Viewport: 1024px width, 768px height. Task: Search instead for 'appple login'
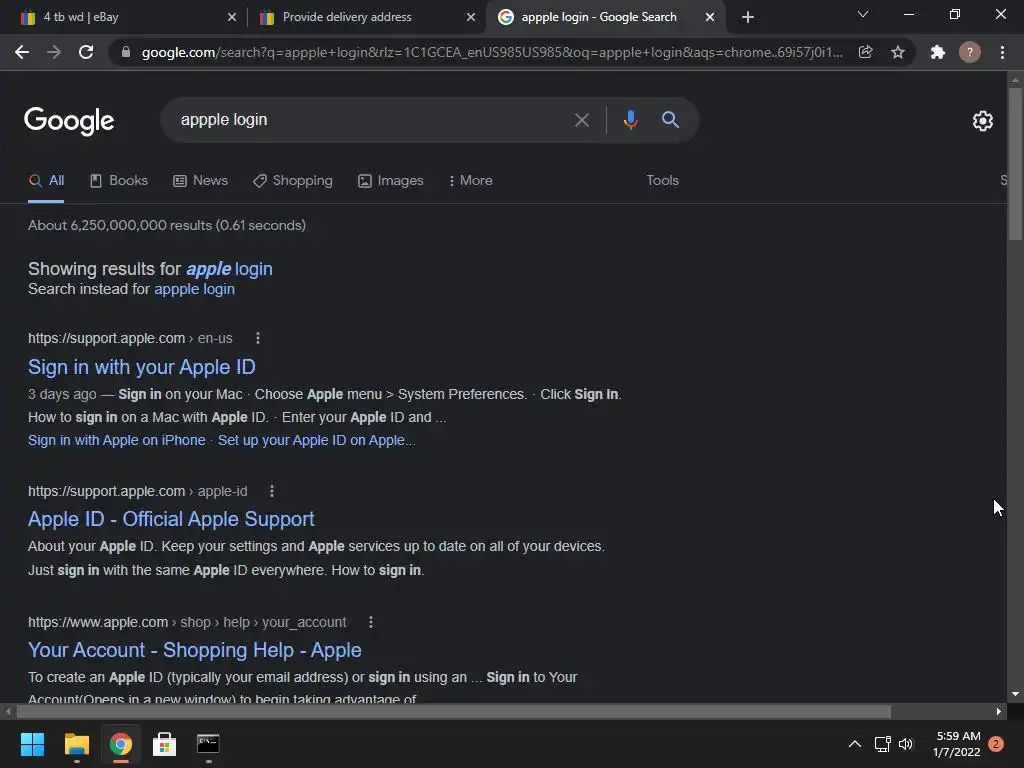coord(194,289)
